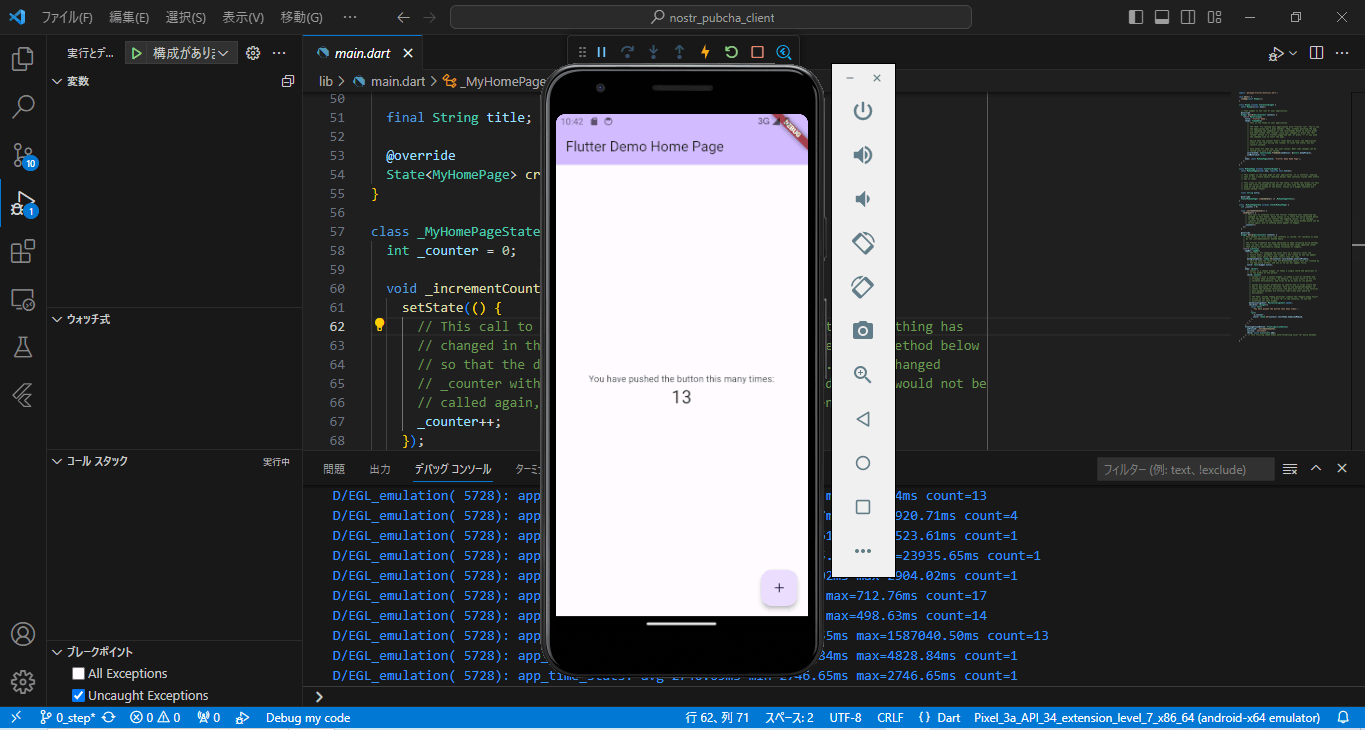Rotate emulator left
Screen dimensions: 1365x730
863,242
